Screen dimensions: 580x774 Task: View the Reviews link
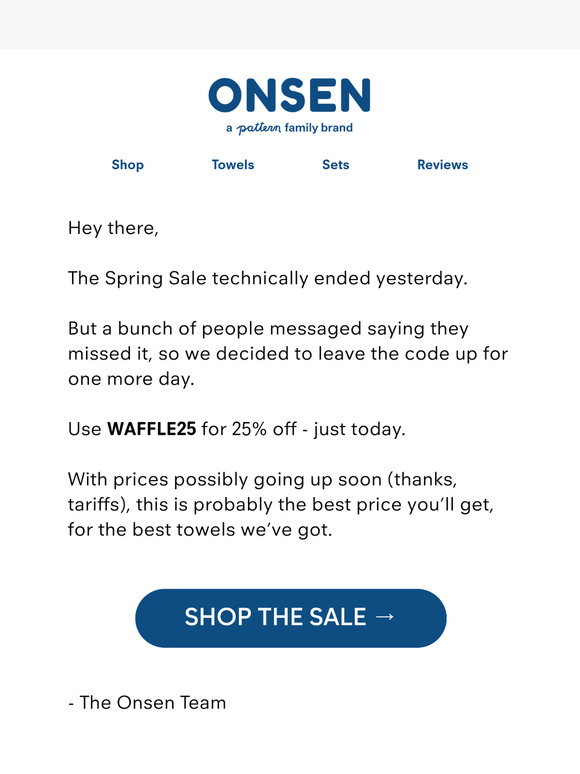(443, 165)
